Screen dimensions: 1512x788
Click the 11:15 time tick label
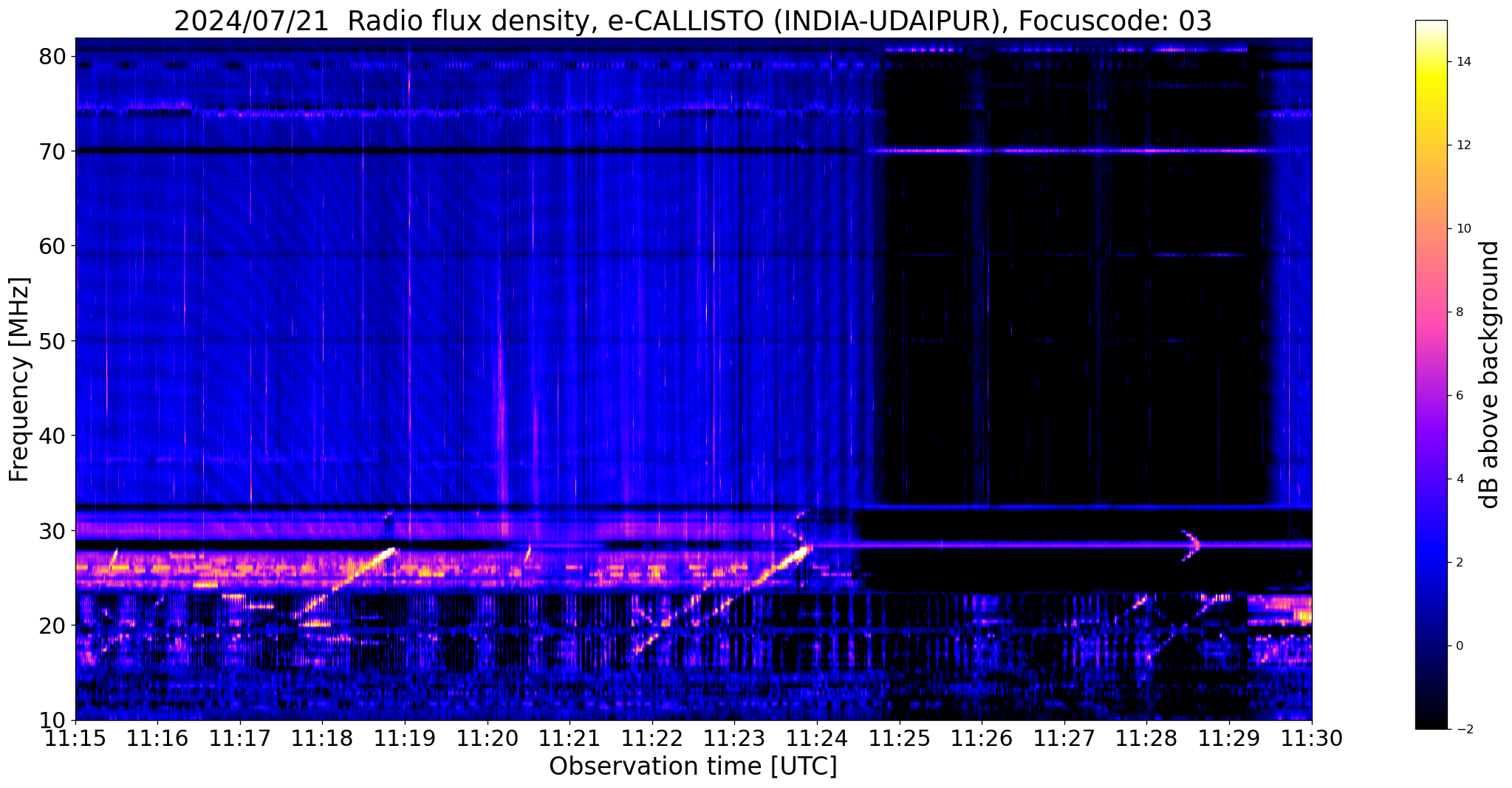(x=75, y=738)
